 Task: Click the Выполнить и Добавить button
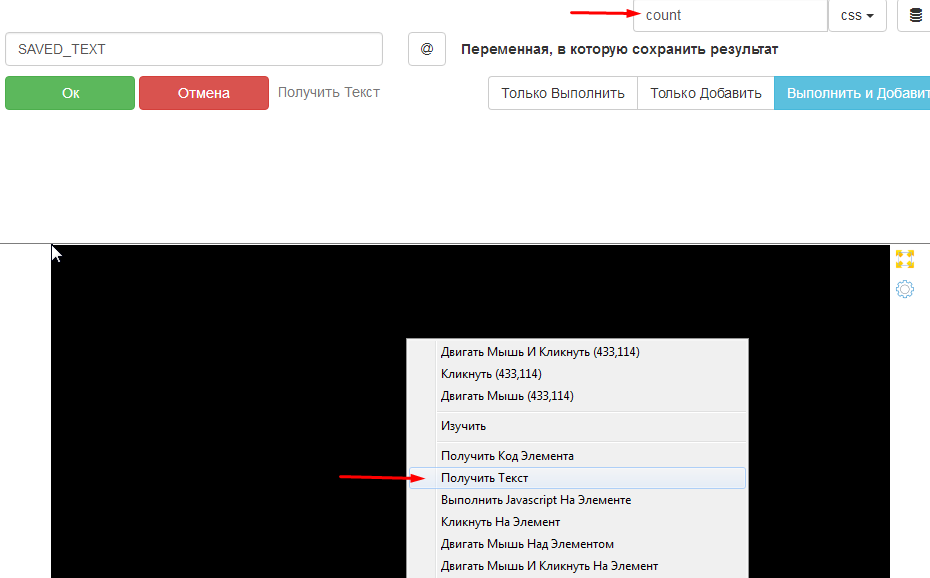point(852,93)
